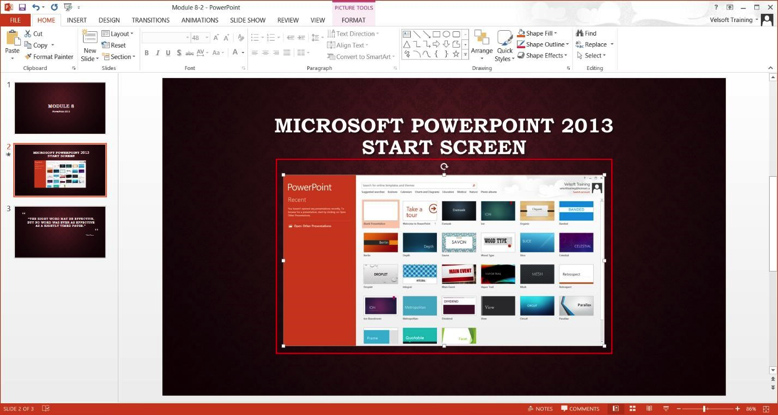The height and width of the screenshot is (415, 778).
Task: Select slide 3 thumbnail in slide panel
Action: click(x=60, y=231)
